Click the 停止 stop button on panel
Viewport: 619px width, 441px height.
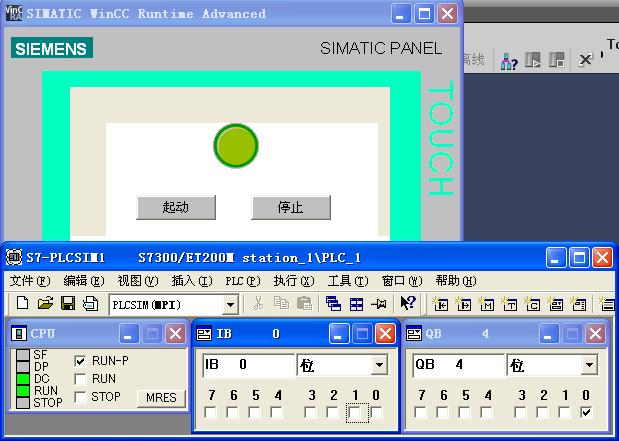click(x=291, y=207)
